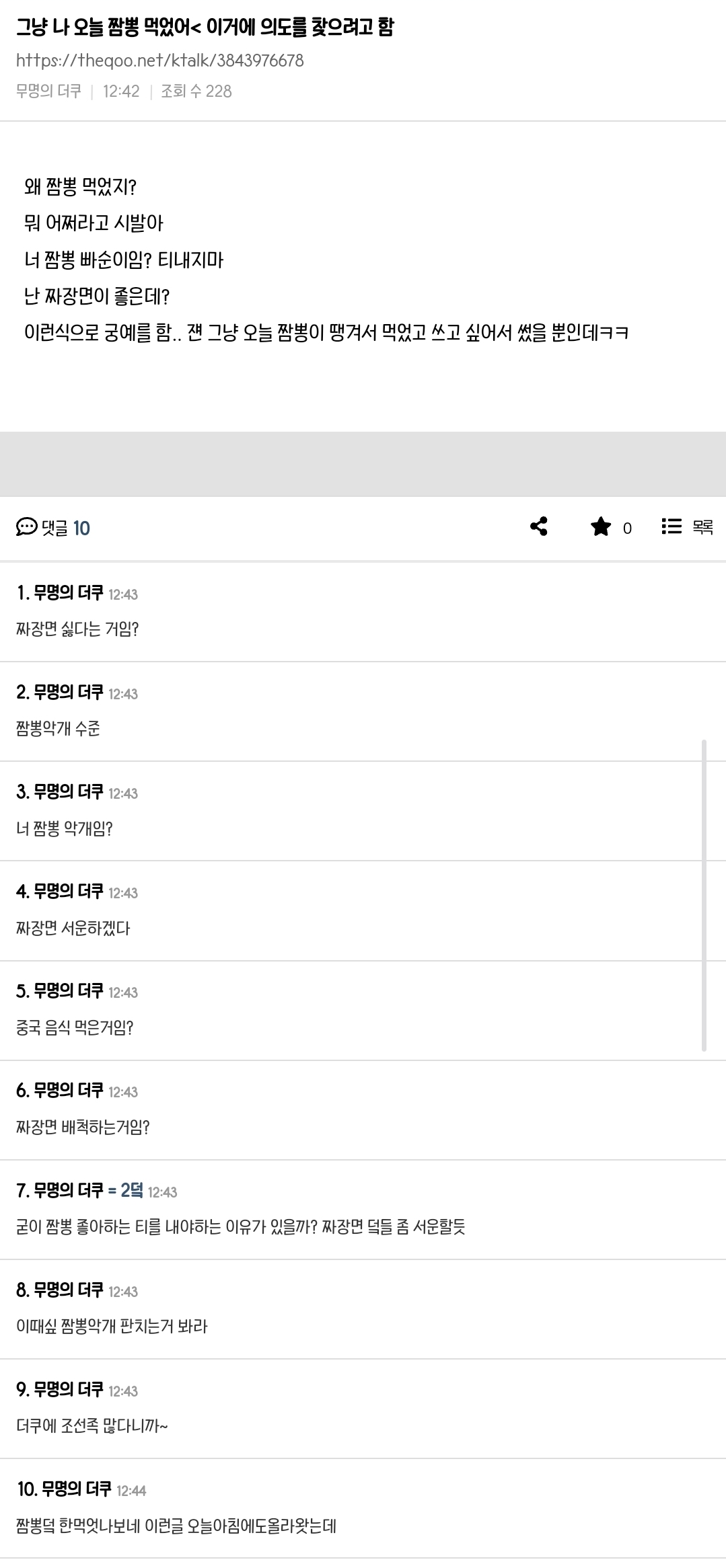Click the star count number 0
The height and width of the screenshot is (1568, 726).
pos(627,528)
